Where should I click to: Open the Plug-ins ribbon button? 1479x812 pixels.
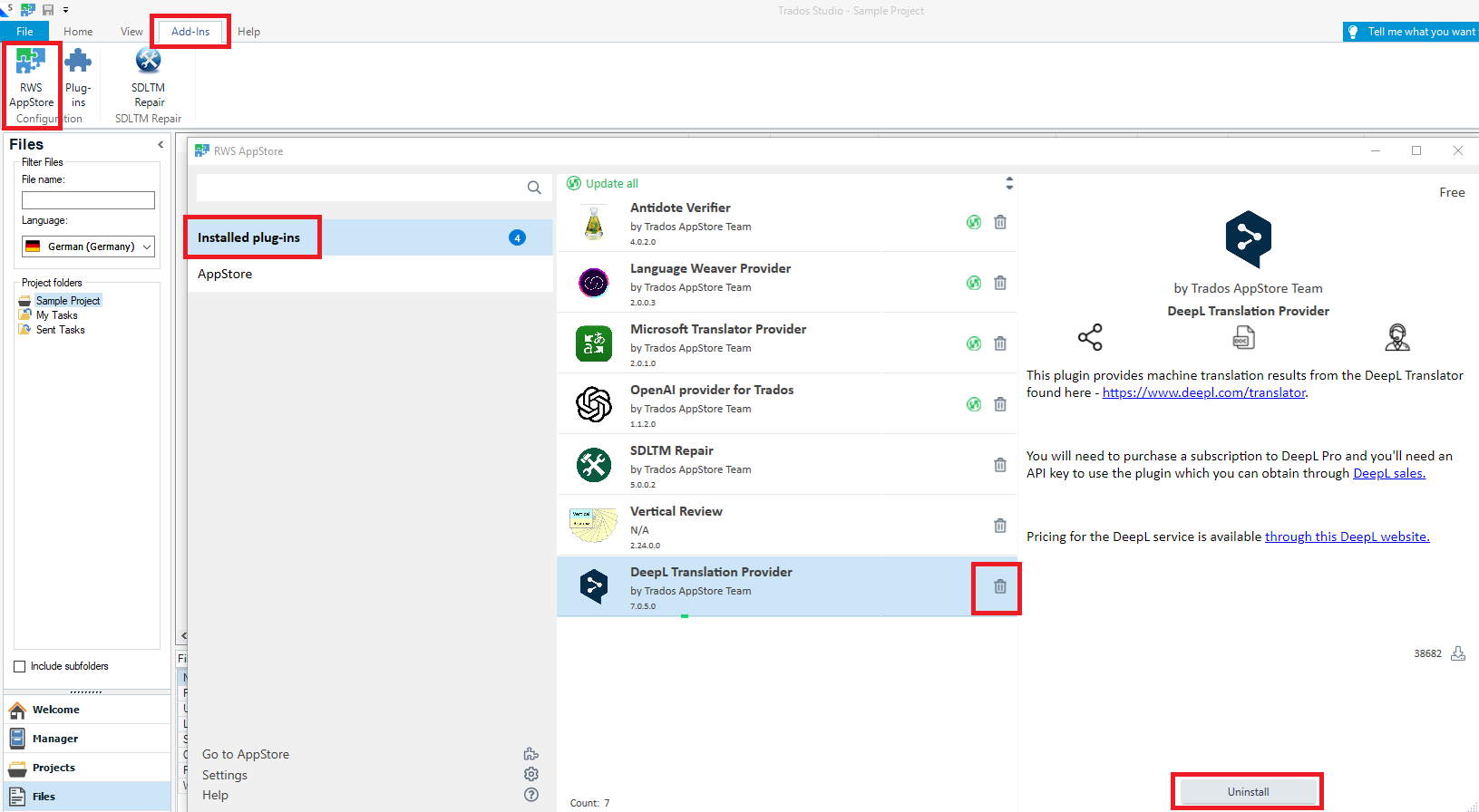(78, 79)
